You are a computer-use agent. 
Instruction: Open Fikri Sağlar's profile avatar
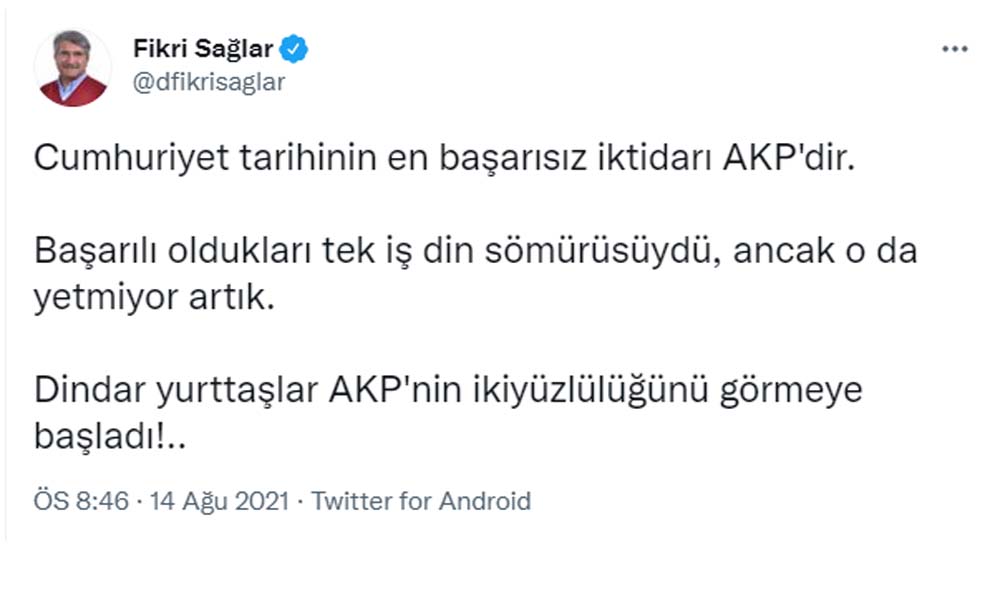[x=72, y=67]
